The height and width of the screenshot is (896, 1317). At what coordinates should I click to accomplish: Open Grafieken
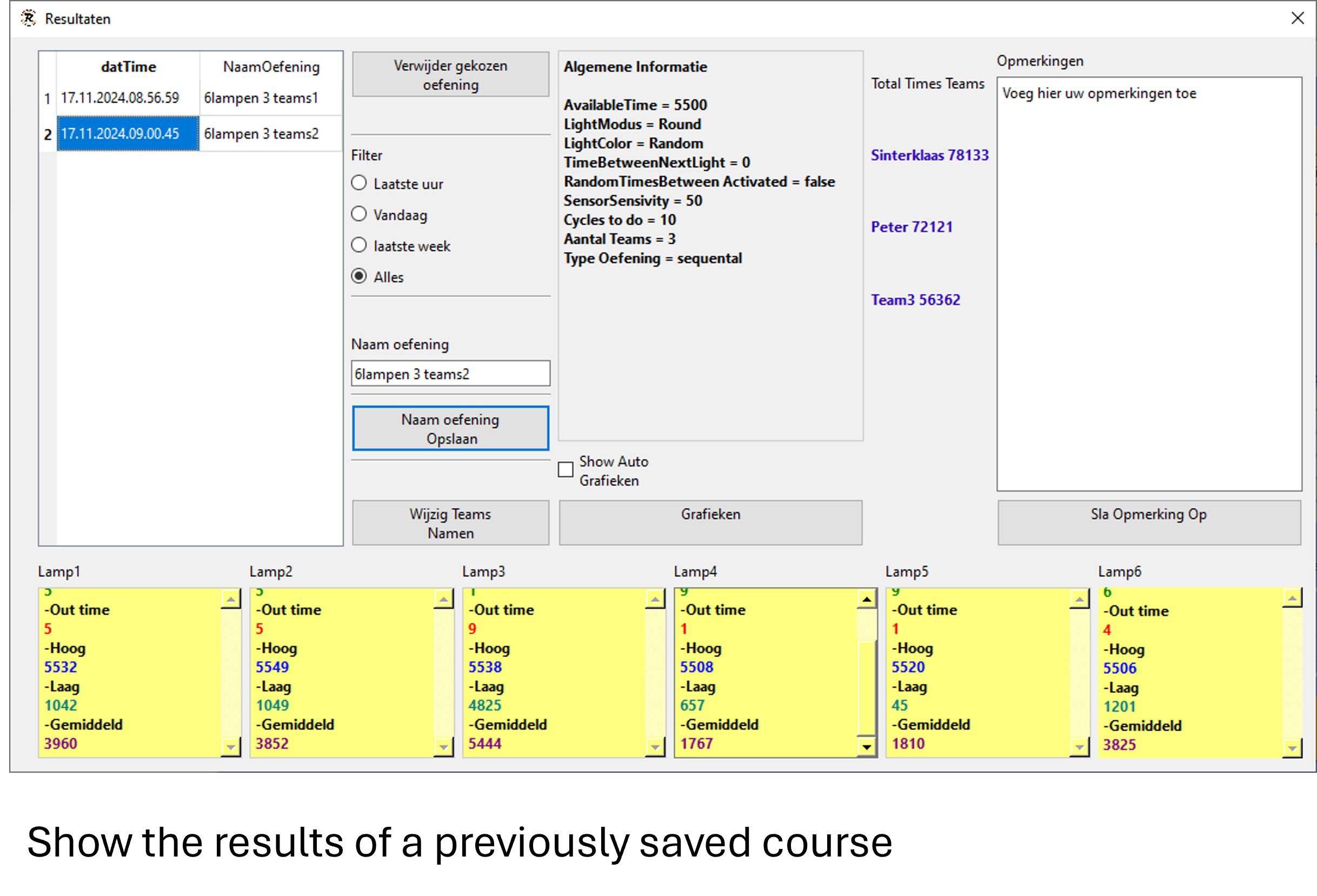pos(710,522)
